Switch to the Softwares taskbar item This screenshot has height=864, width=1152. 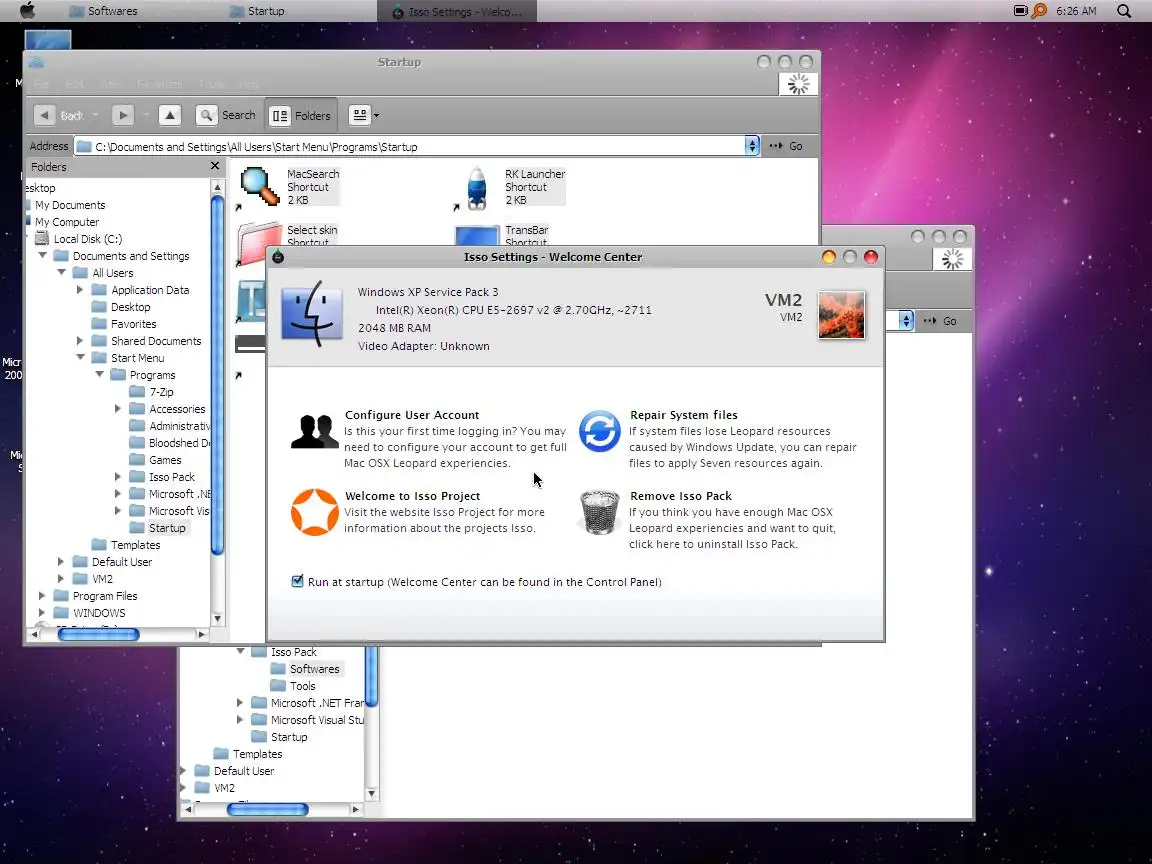(103, 11)
